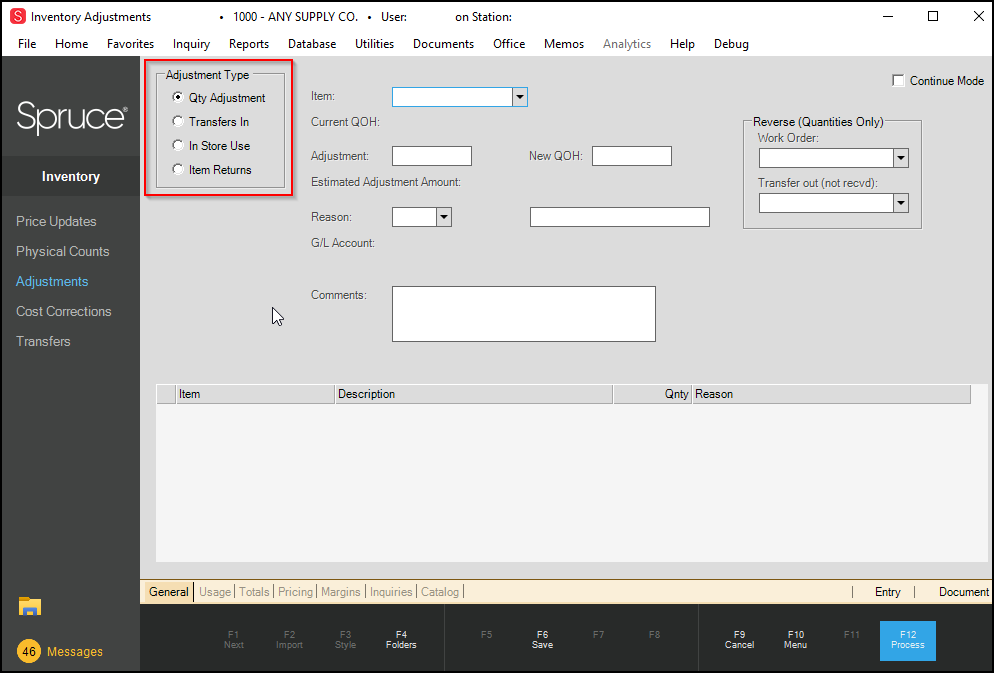Click the Qnty column header

pos(652,394)
